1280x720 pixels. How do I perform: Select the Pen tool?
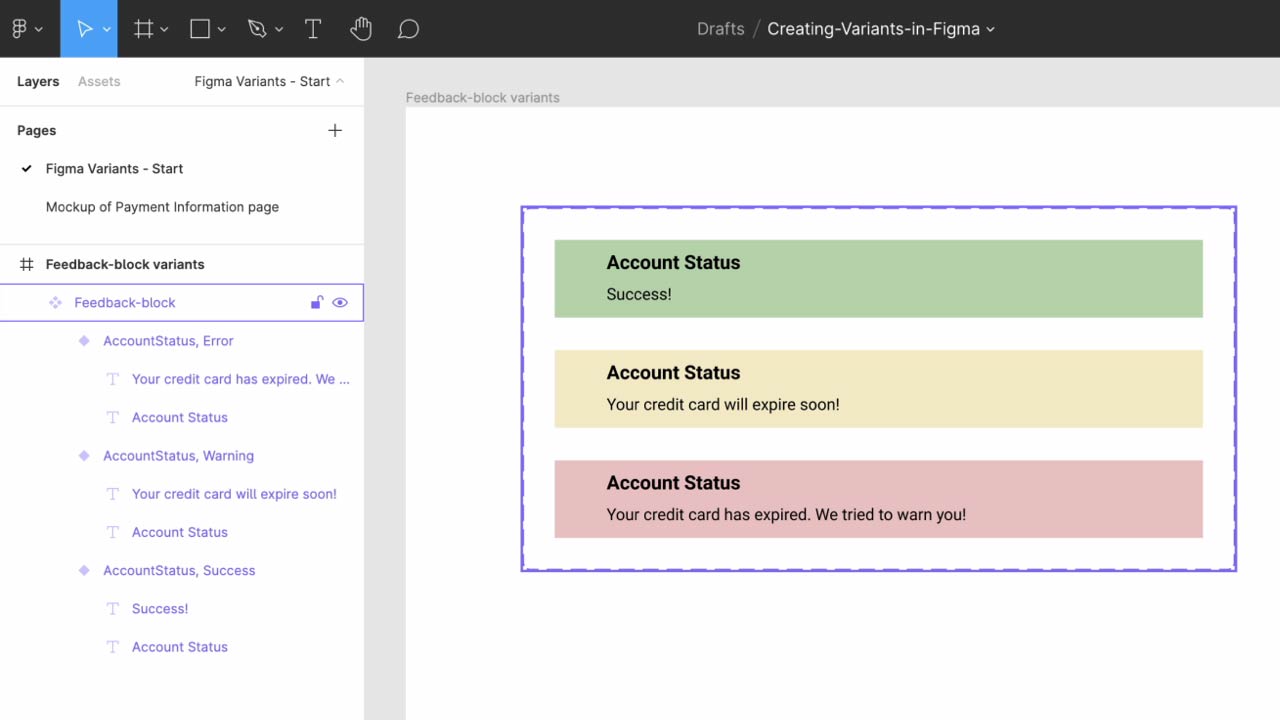(x=258, y=28)
